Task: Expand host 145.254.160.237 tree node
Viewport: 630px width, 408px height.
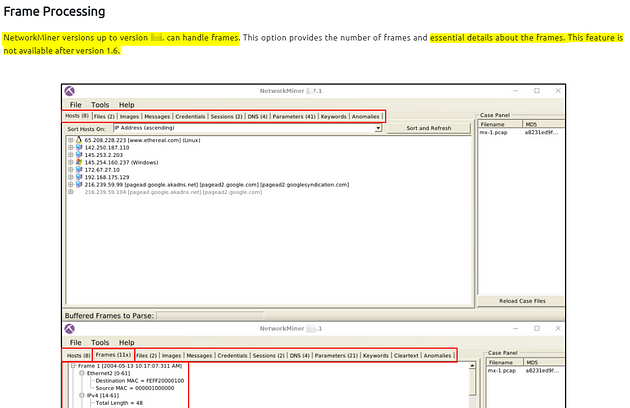Action: point(71,162)
